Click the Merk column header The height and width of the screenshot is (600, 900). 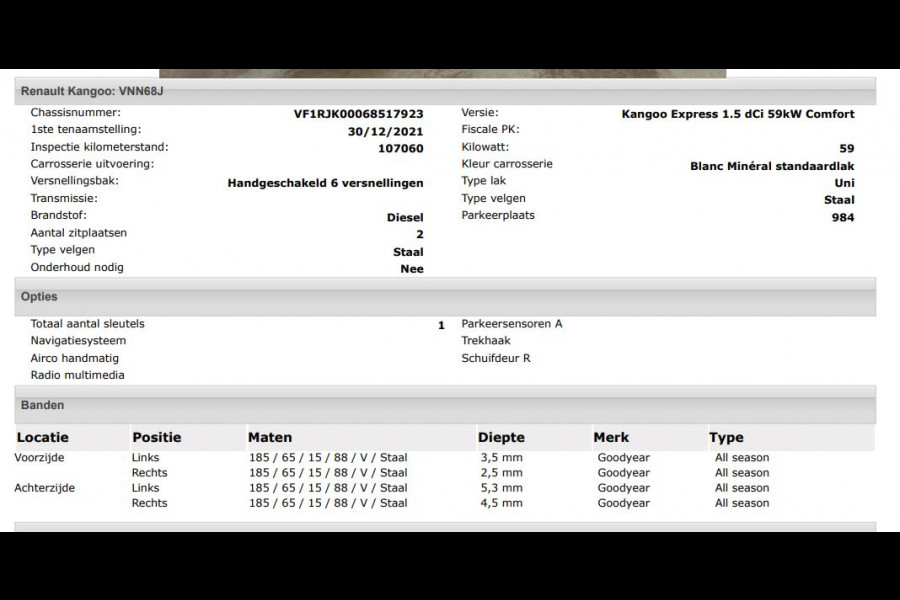(x=611, y=438)
